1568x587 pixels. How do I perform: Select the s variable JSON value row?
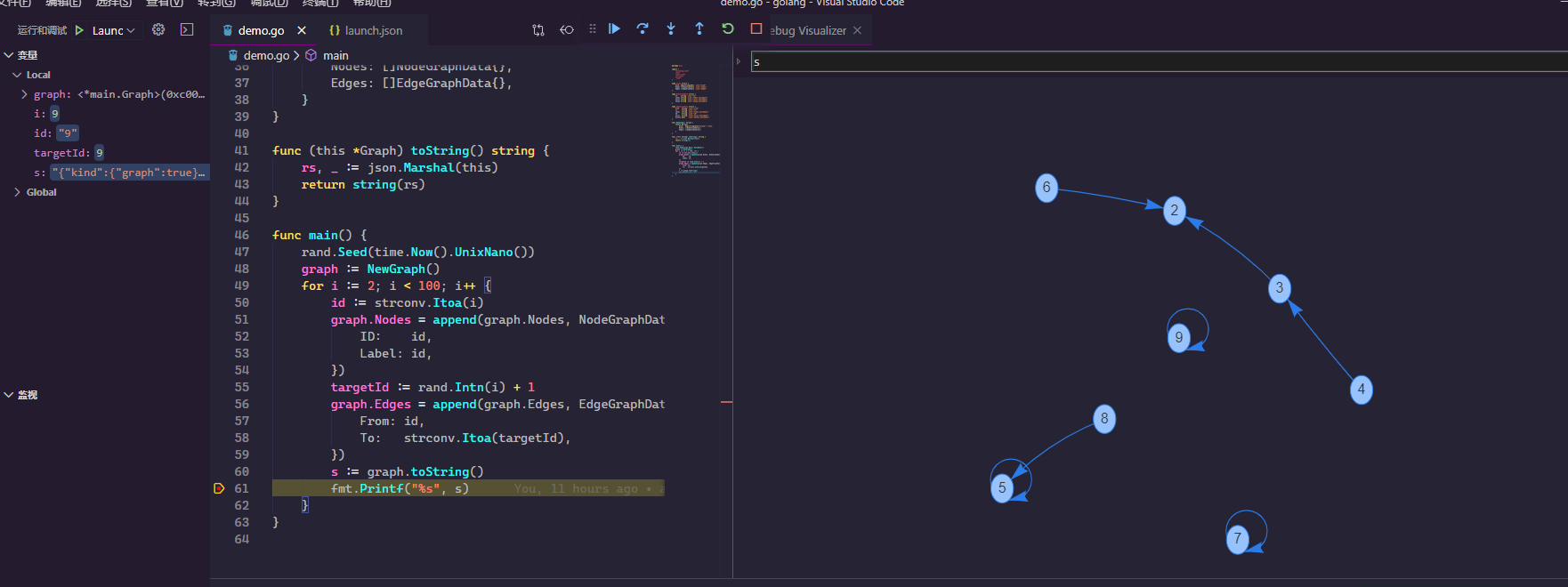(107, 173)
